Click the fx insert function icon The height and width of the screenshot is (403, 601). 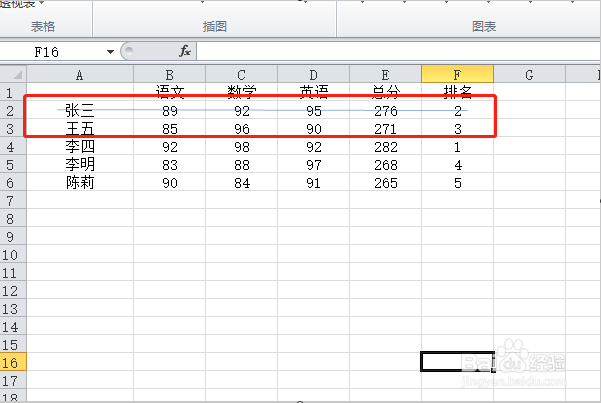[x=185, y=51]
